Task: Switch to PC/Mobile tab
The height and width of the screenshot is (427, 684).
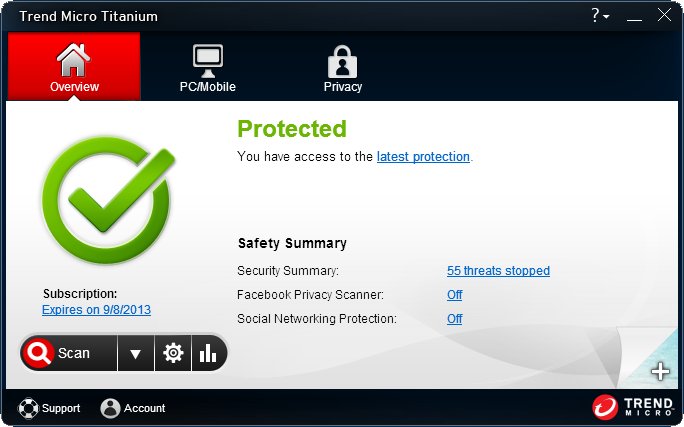Action: pyautogui.click(x=207, y=67)
